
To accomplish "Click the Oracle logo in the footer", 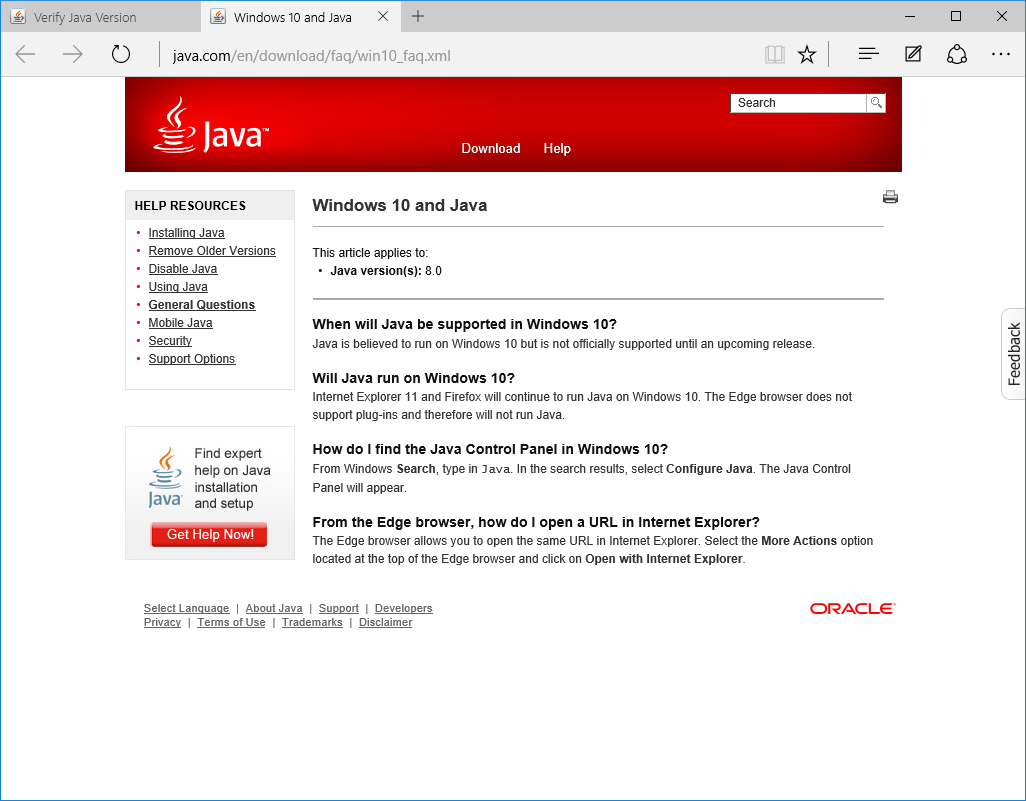I will click(852, 608).
